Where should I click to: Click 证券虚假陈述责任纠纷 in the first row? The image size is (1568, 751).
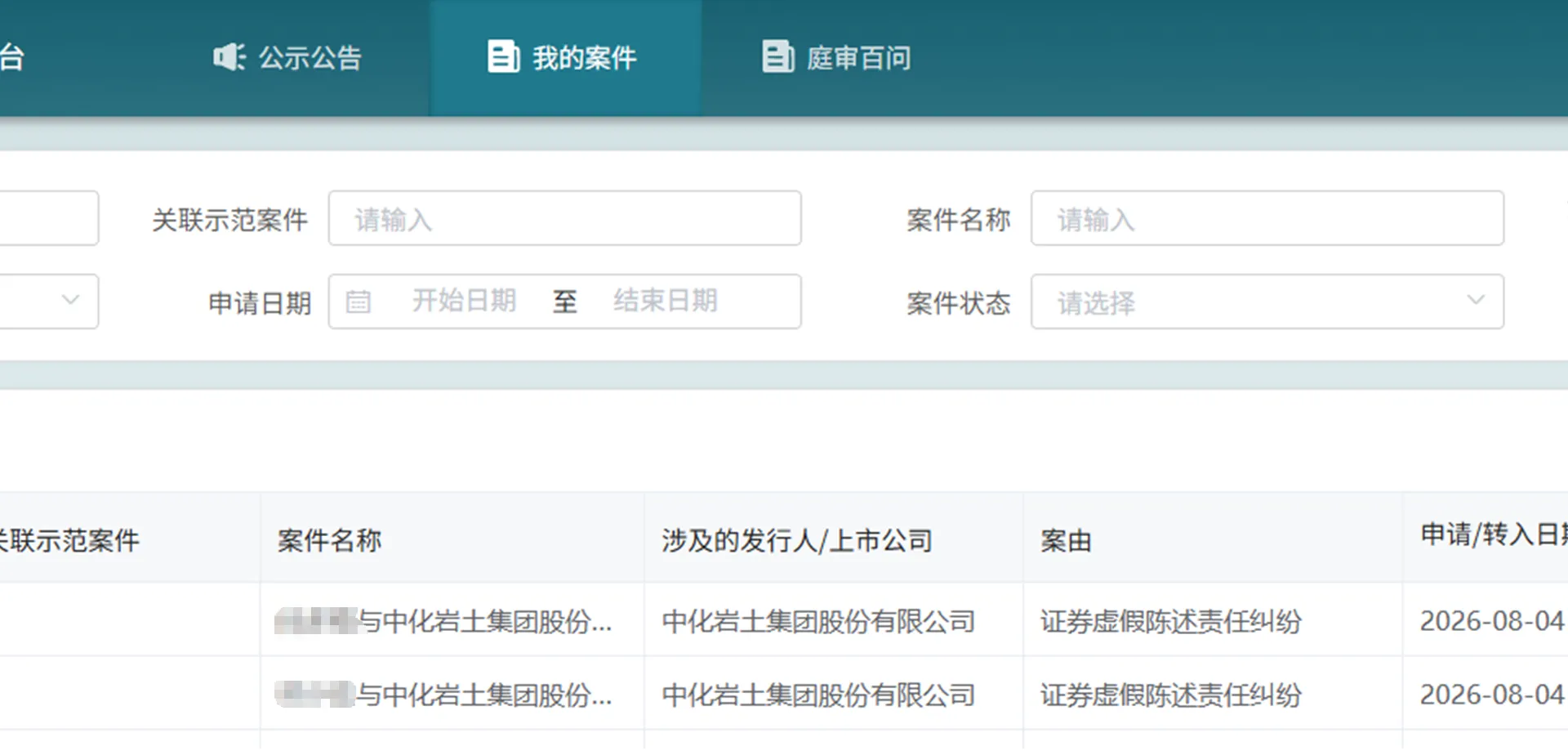[x=1171, y=621]
